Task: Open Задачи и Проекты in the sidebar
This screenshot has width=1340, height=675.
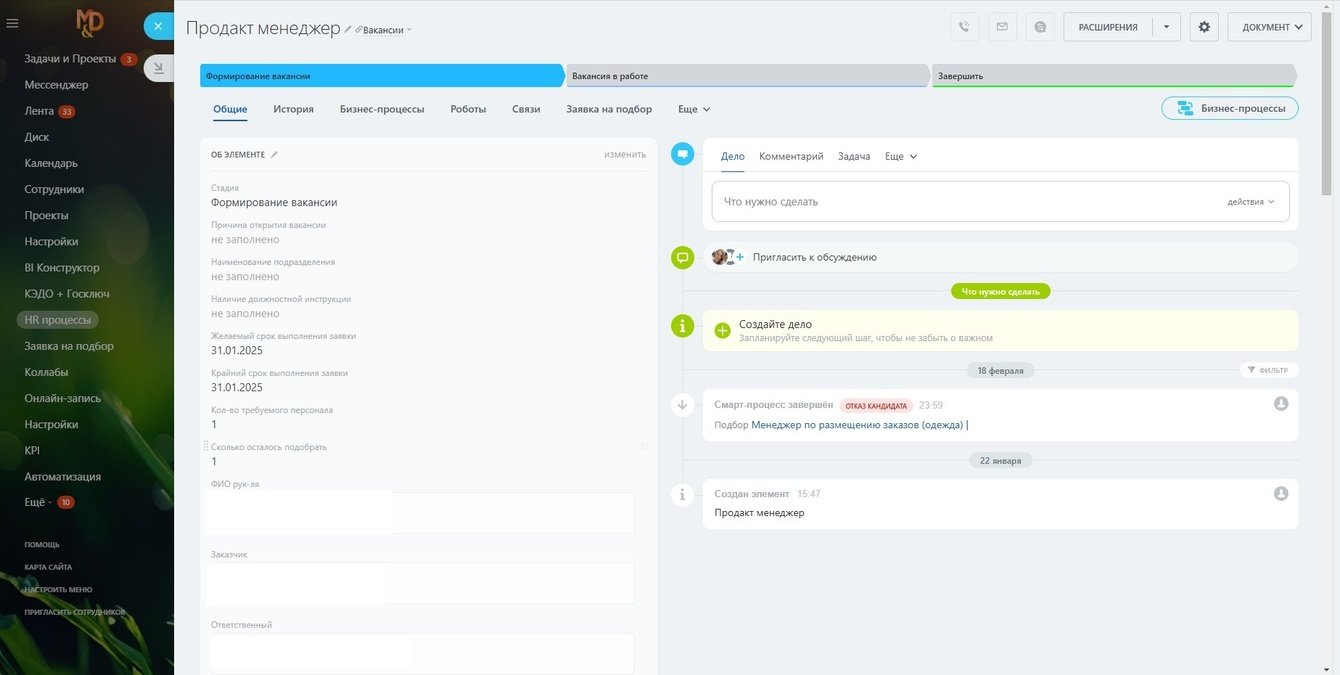Action: point(70,59)
